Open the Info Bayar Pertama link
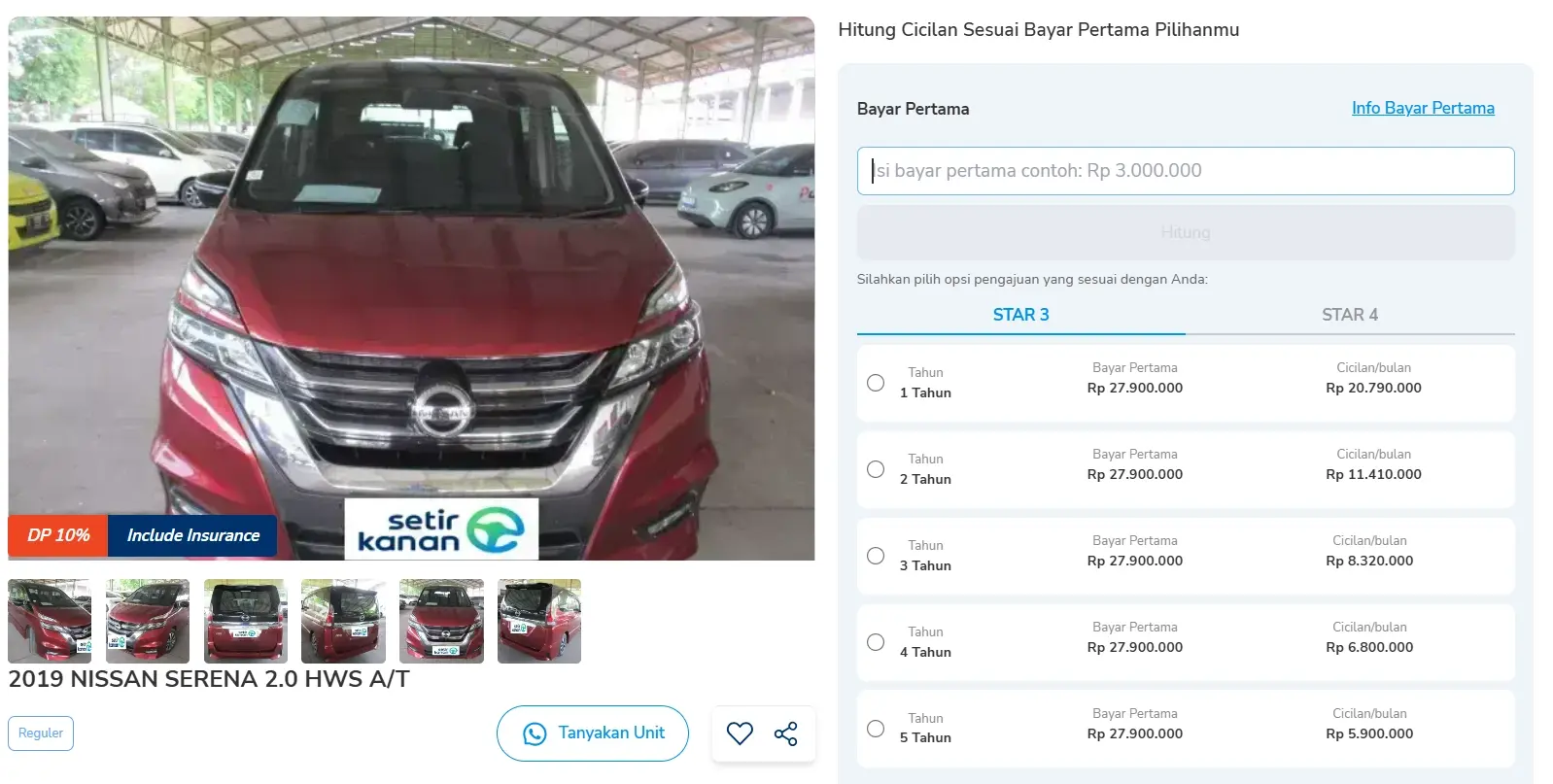 1423,108
